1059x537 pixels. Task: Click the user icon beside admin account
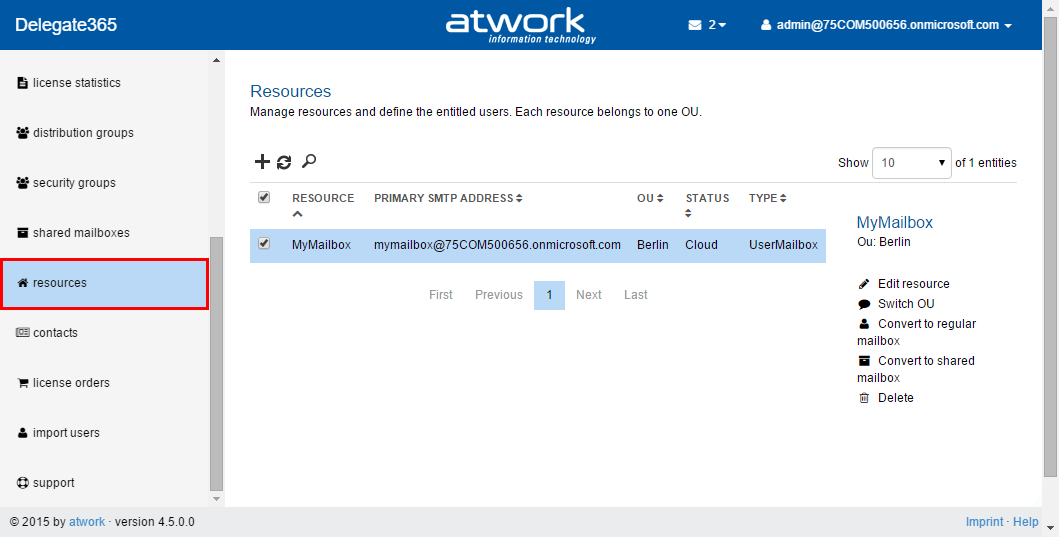[766, 25]
